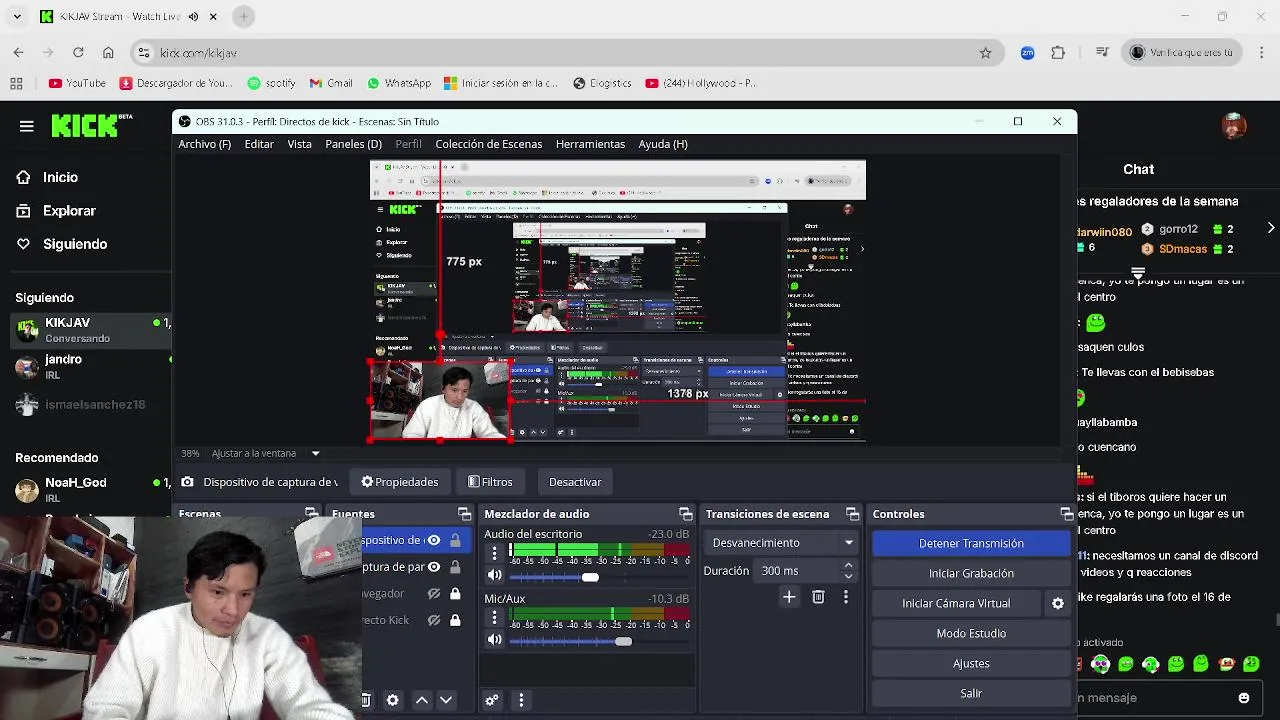Viewport: 1280px width, 720px height.
Task: Pop out Mezclador de audio dock
Action: click(685, 514)
